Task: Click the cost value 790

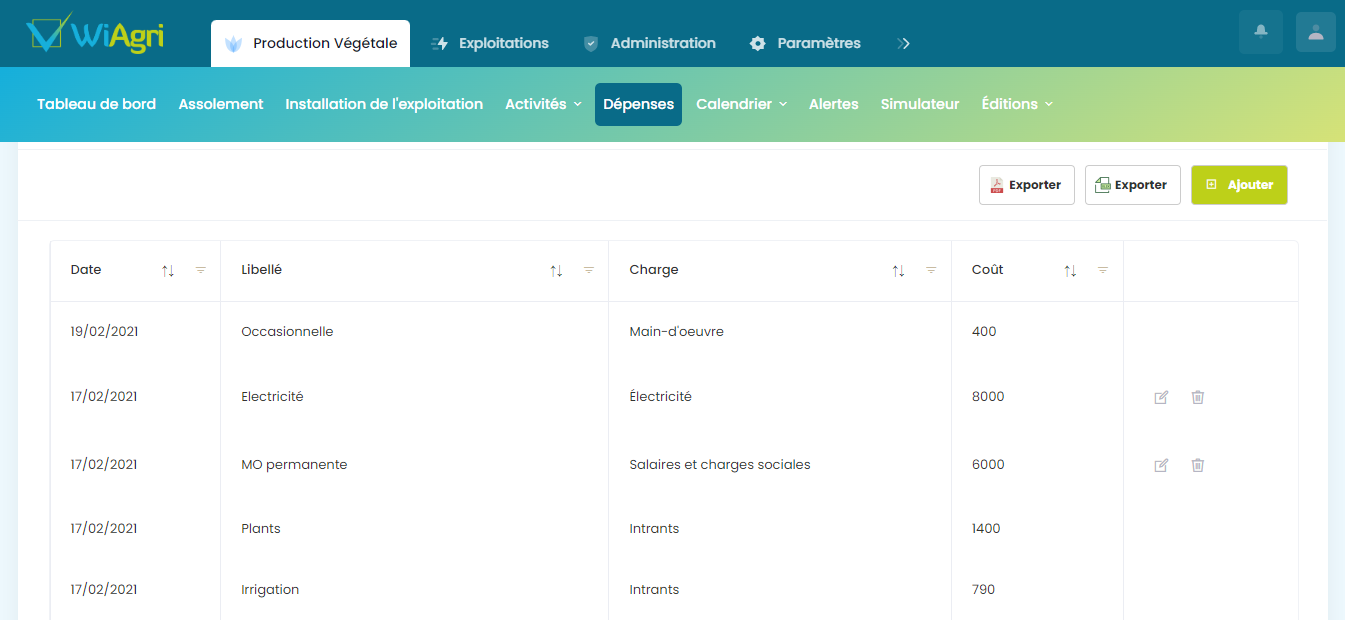Action: [x=983, y=590]
